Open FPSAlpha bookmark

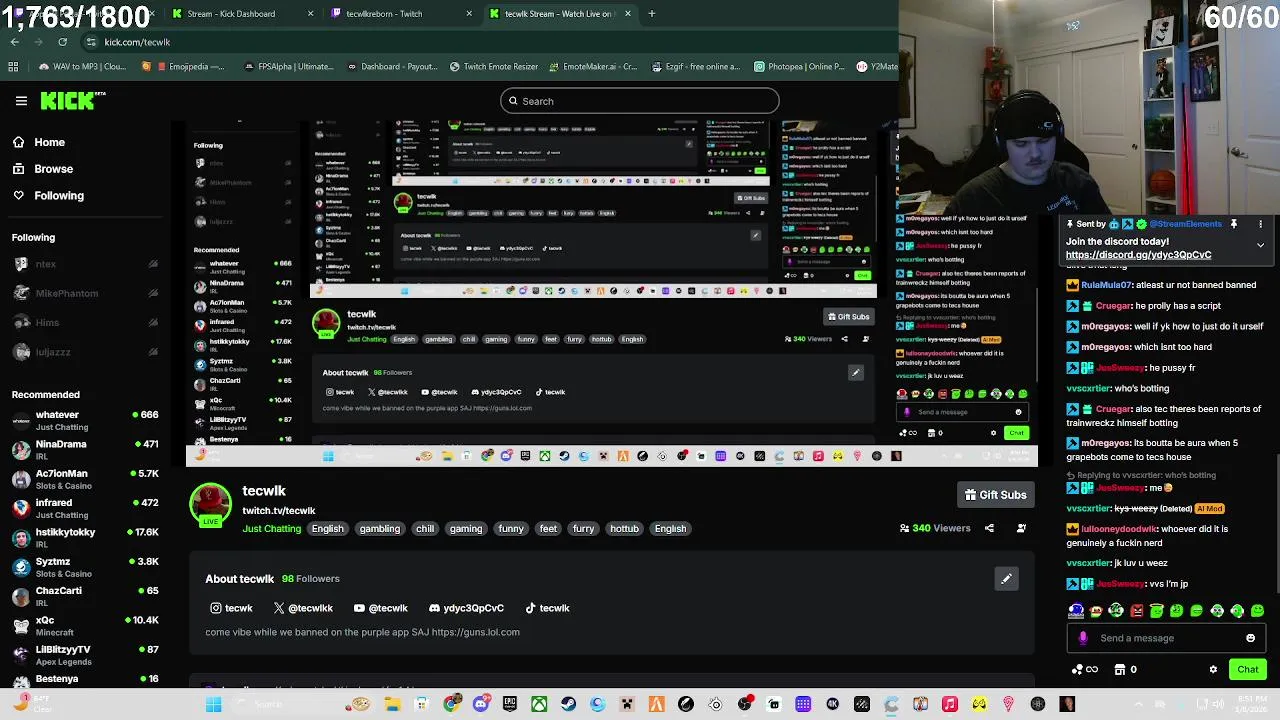tap(288, 67)
